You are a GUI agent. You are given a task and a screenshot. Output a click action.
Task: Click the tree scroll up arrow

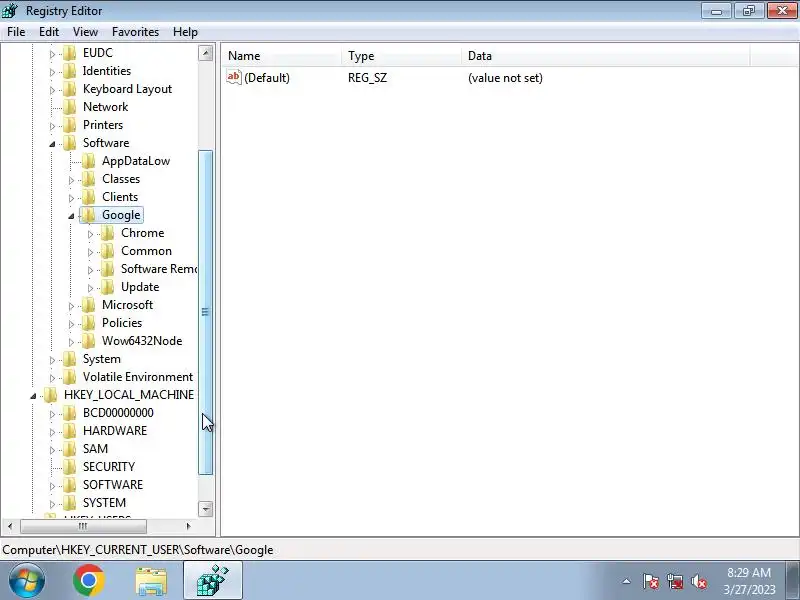pos(206,53)
